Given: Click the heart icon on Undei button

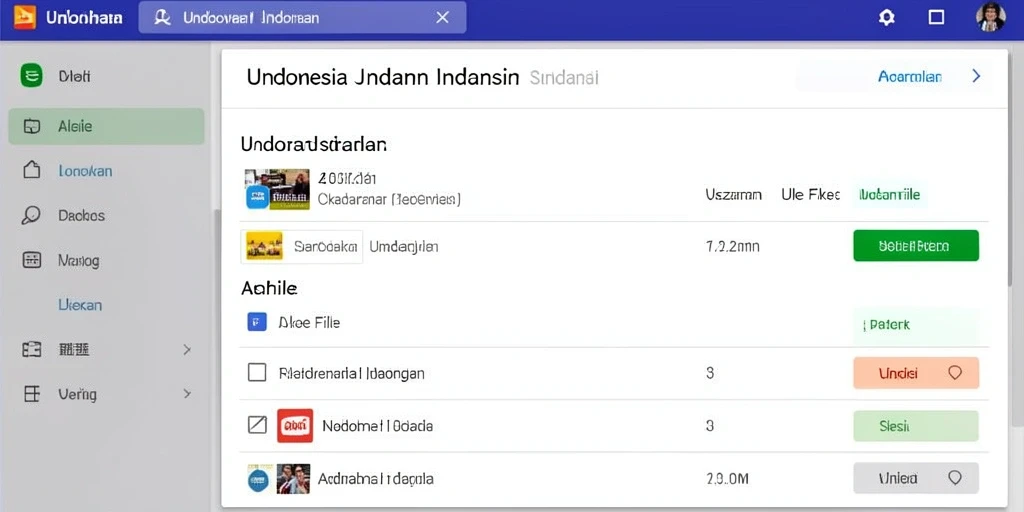Looking at the screenshot, I should click(x=955, y=373).
